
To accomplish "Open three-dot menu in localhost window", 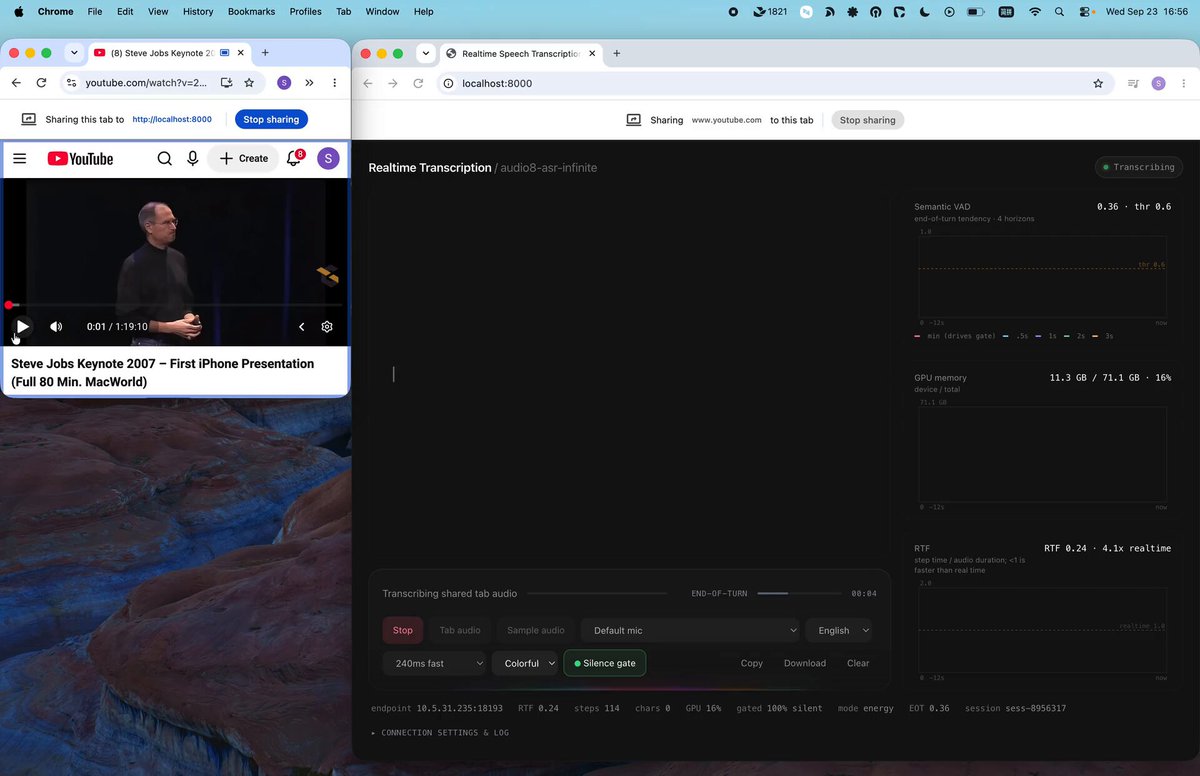I will point(1184,83).
